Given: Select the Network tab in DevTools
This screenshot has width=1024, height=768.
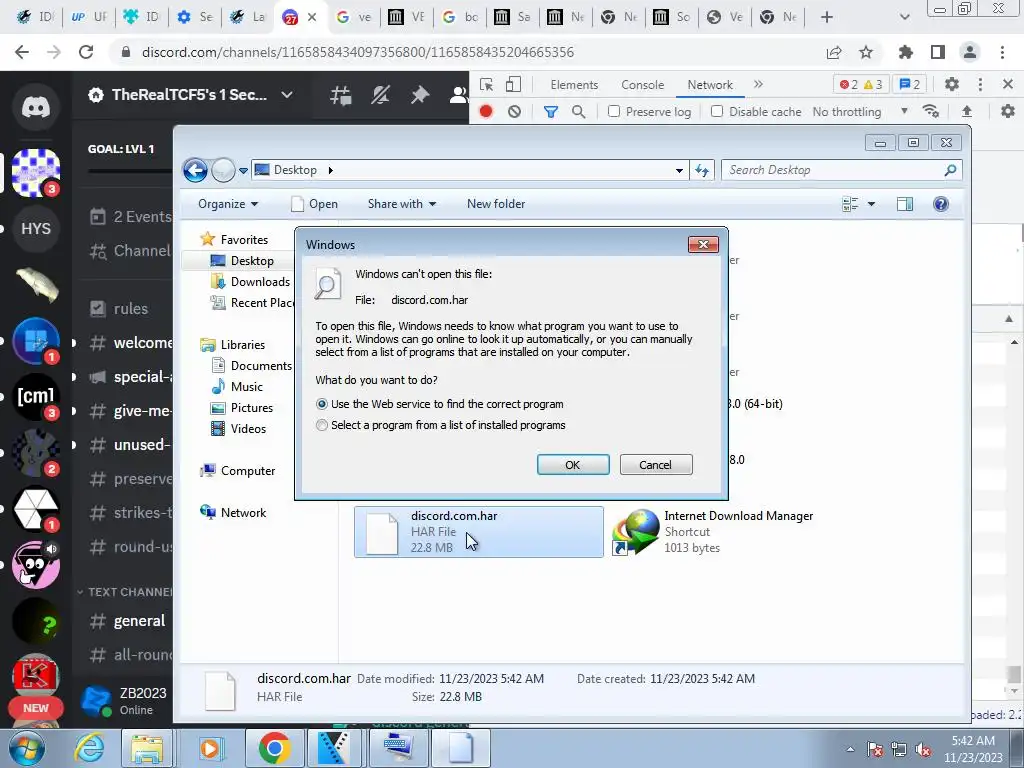Looking at the screenshot, I should [x=710, y=85].
